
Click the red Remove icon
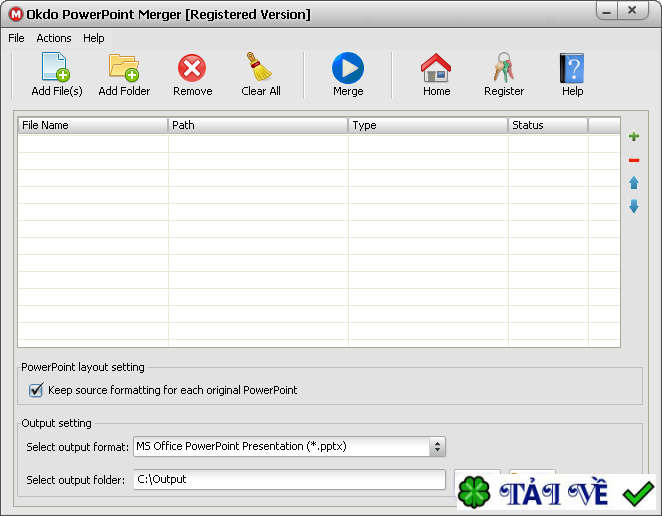click(192, 68)
